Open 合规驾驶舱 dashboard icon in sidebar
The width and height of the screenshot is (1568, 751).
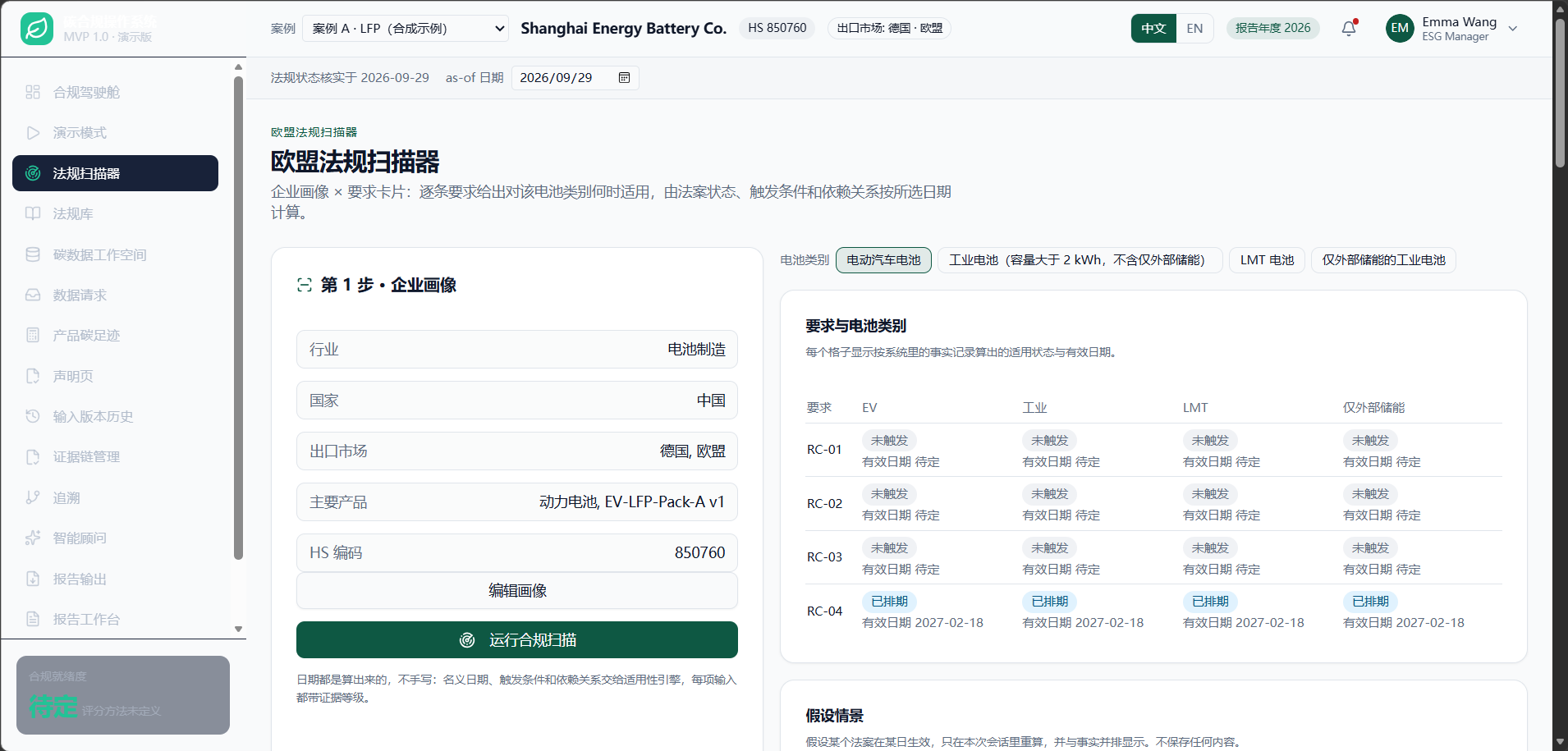tap(33, 92)
